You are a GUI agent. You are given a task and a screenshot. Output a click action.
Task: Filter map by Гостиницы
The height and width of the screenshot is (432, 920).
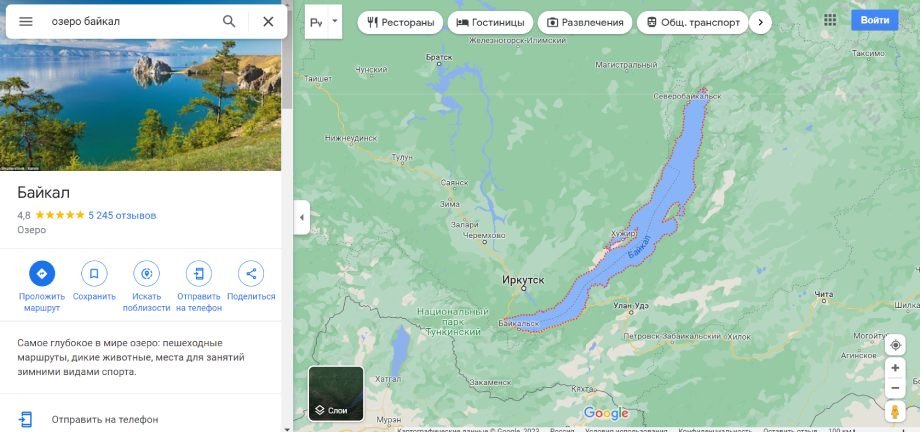tap(491, 22)
